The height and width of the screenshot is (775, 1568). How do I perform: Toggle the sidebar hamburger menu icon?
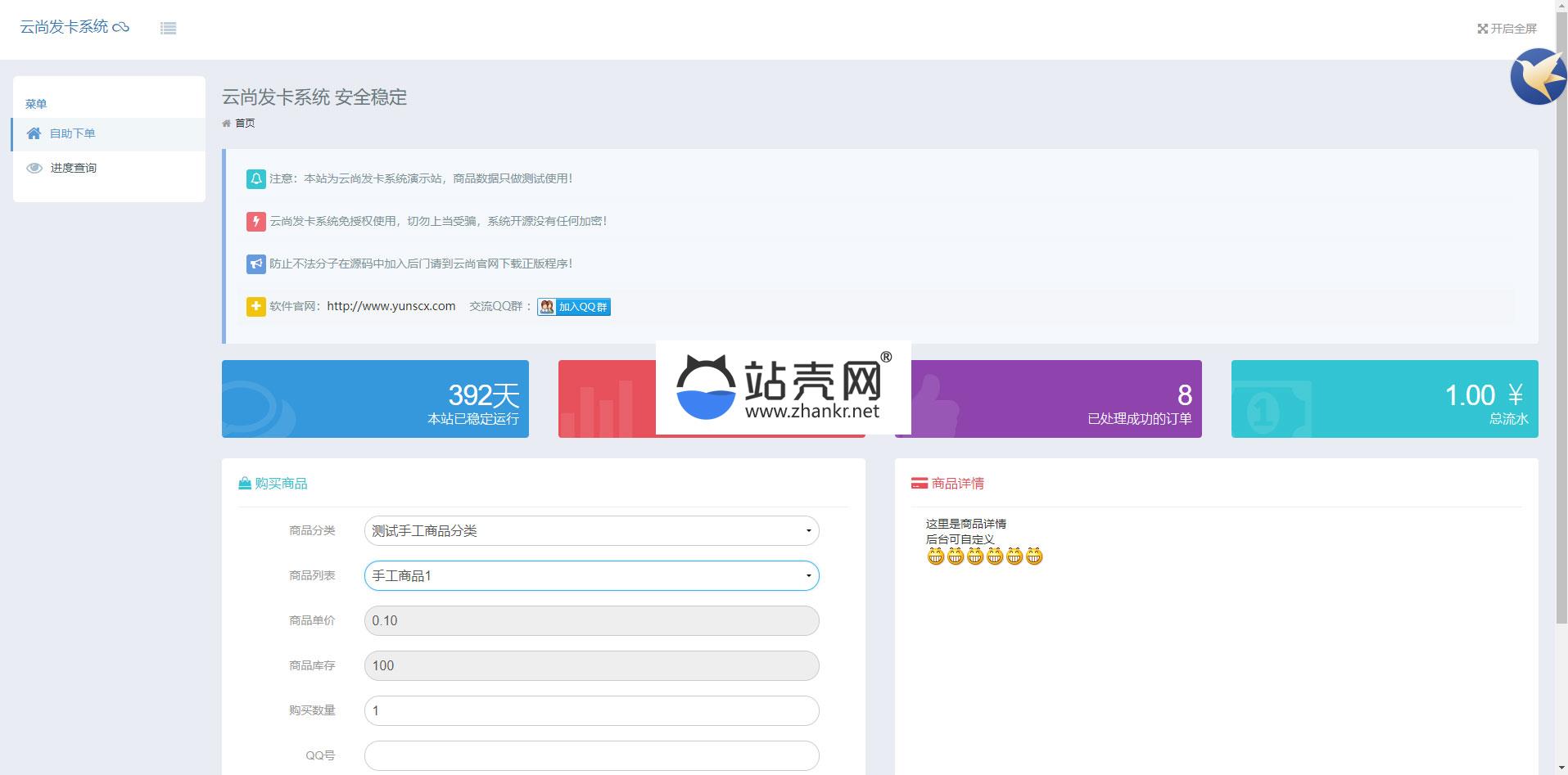[168, 29]
